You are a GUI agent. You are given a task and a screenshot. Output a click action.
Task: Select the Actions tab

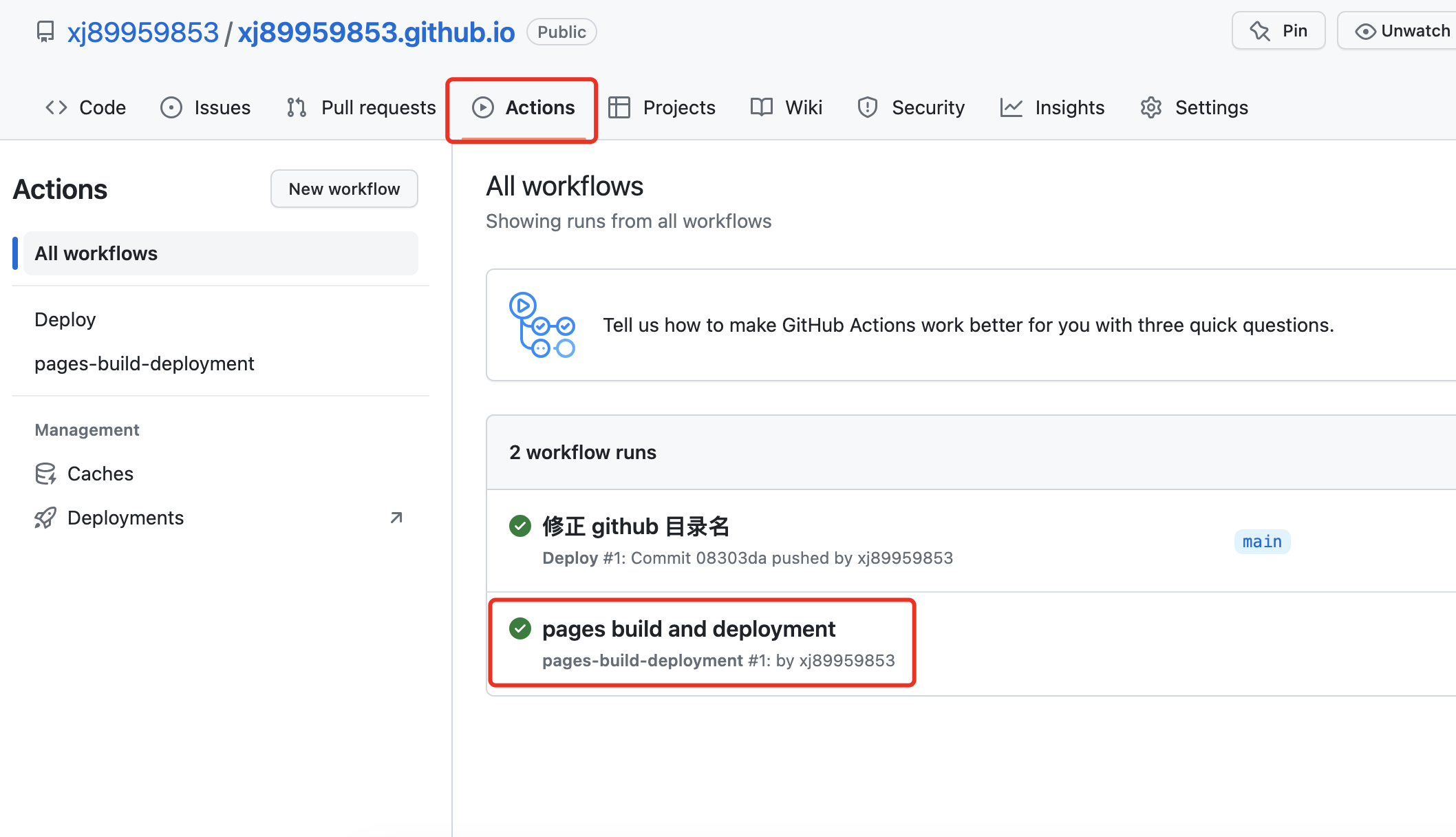click(523, 107)
